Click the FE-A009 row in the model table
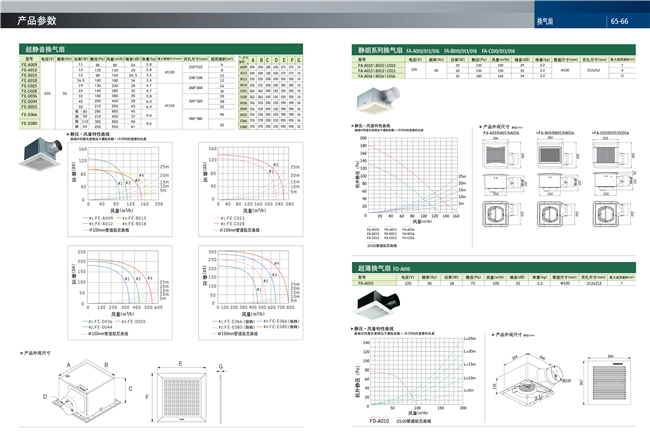Screen dimensions: 650x441 click(32, 63)
